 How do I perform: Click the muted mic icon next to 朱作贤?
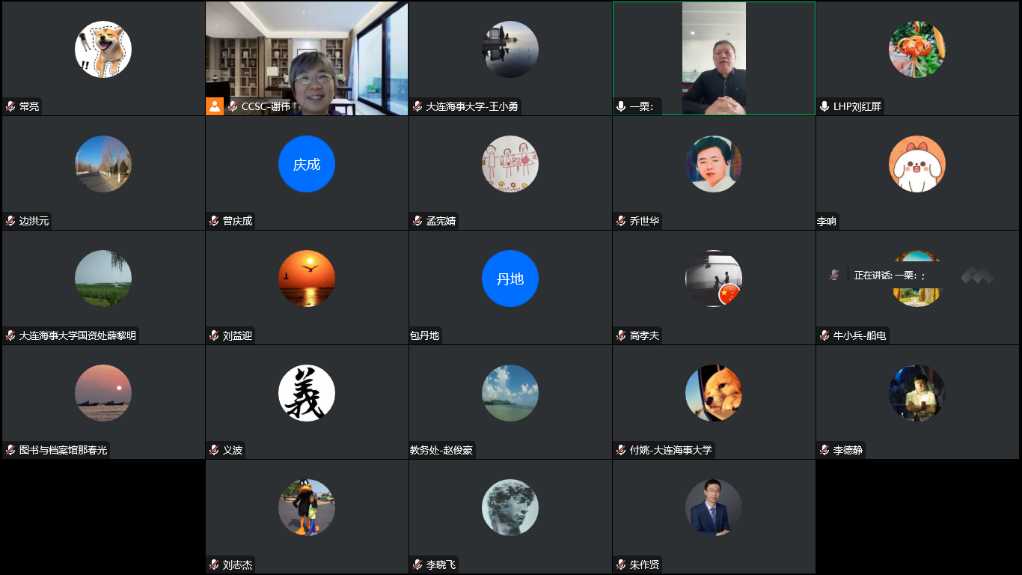(621, 565)
